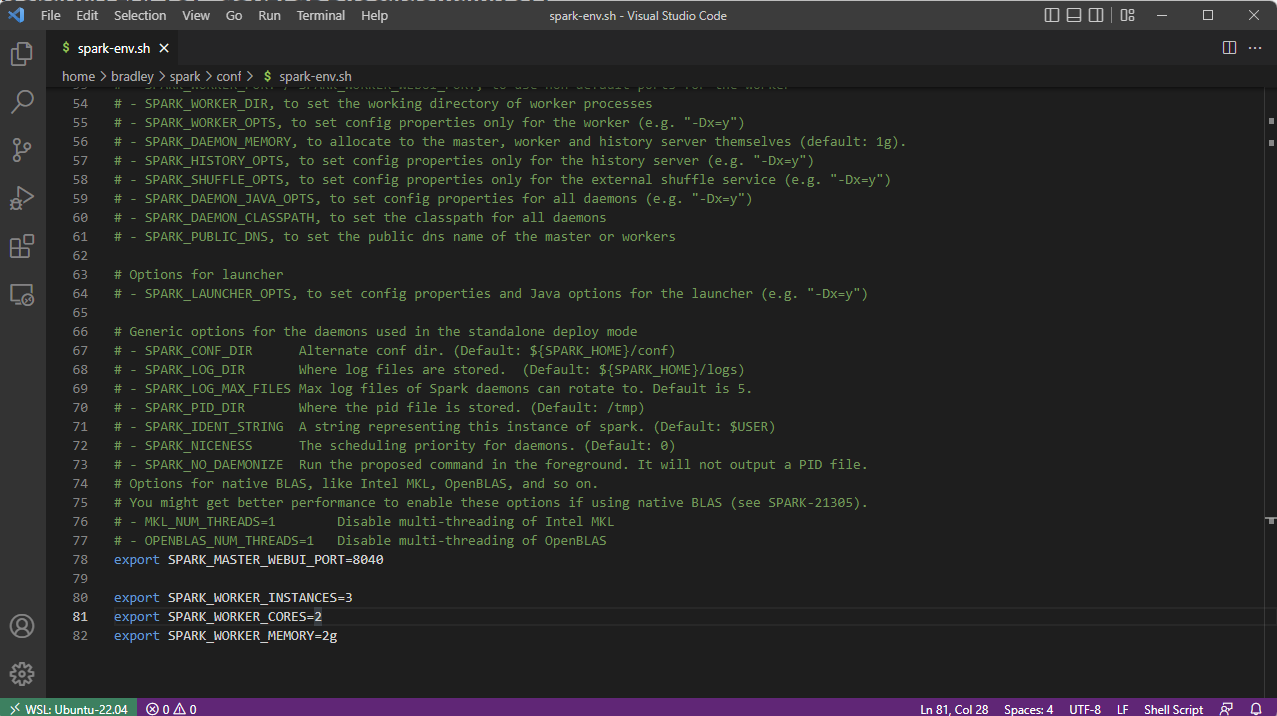Screen dimensions: 1277x716
Task: Click 'bradley' in the breadcrumb
Action: coord(132,76)
